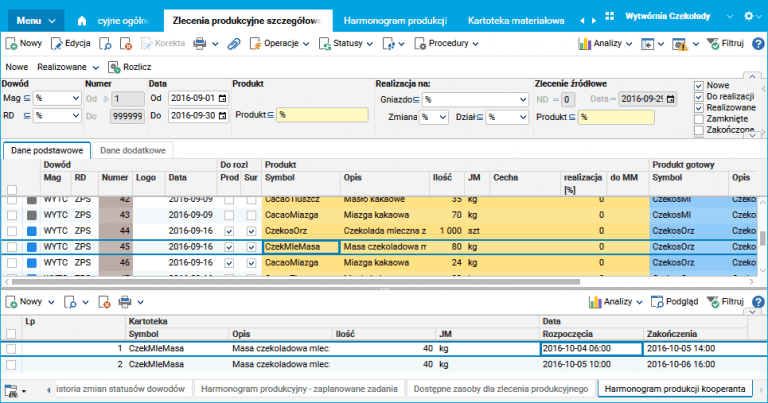Open Dostępne zasoby dla zlecenia produkcyjnego tab
This screenshot has height=403, width=768.
coord(501,389)
